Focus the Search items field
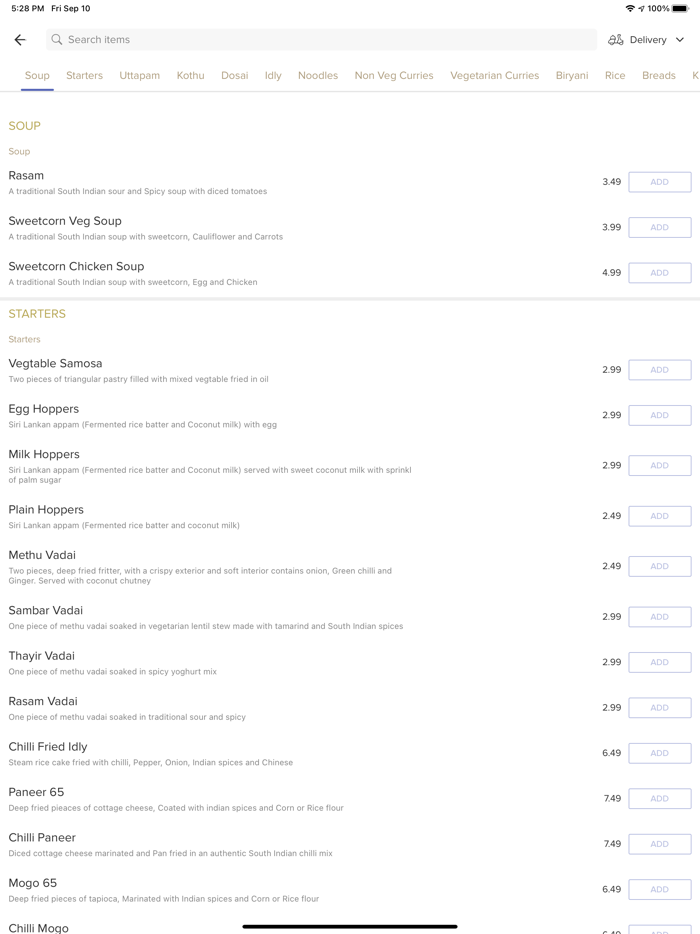700x934 pixels. point(320,40)
